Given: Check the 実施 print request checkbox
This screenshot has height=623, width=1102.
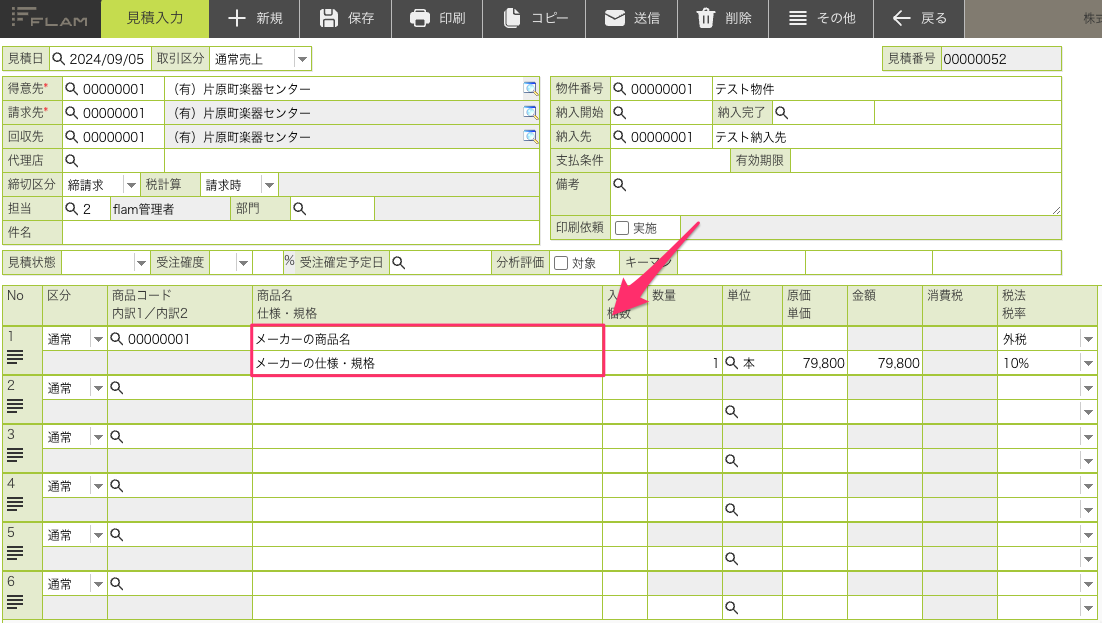Looking at the screenshot, I should click(x=622, y=228).
